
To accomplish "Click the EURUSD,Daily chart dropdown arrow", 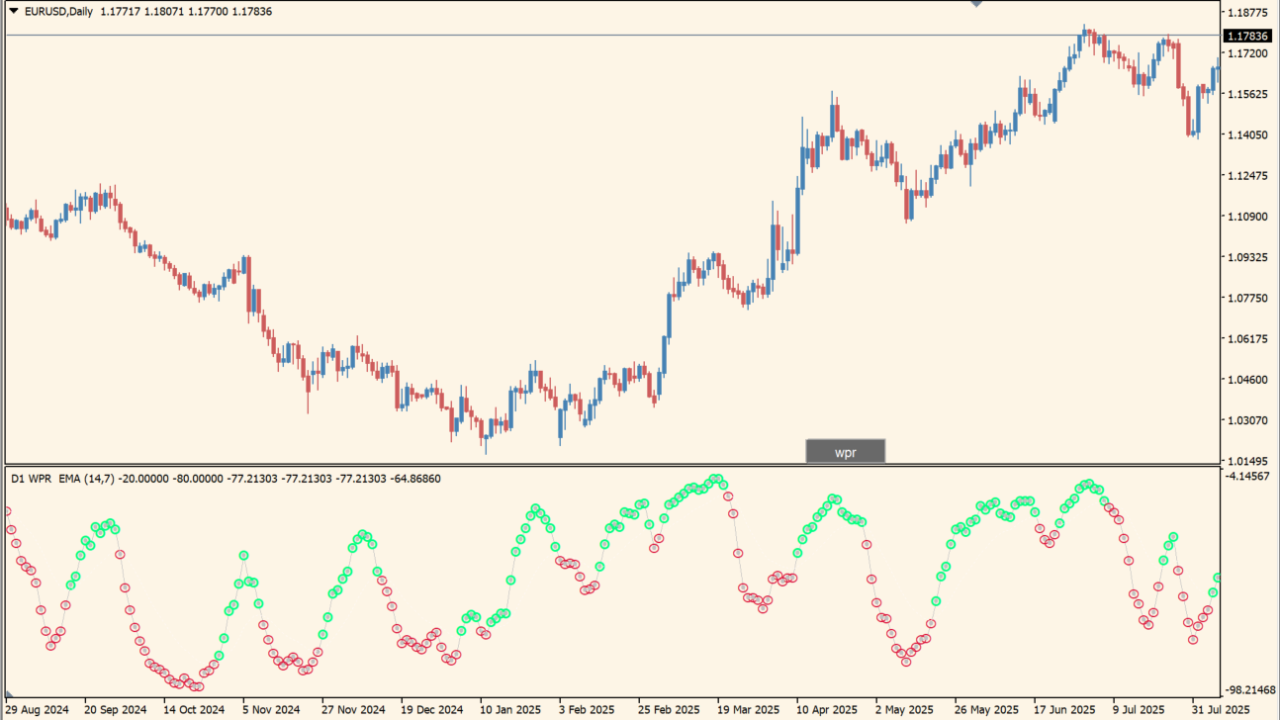I will [x=11, y=11].
